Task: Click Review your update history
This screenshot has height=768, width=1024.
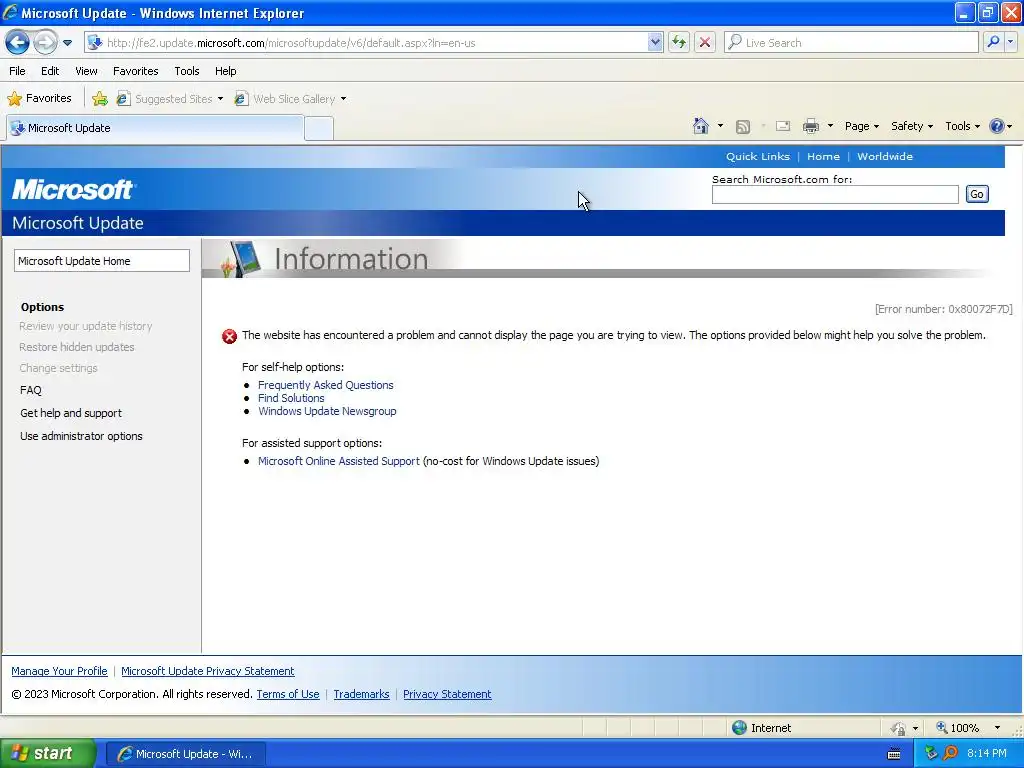Action: pos(86,326)
